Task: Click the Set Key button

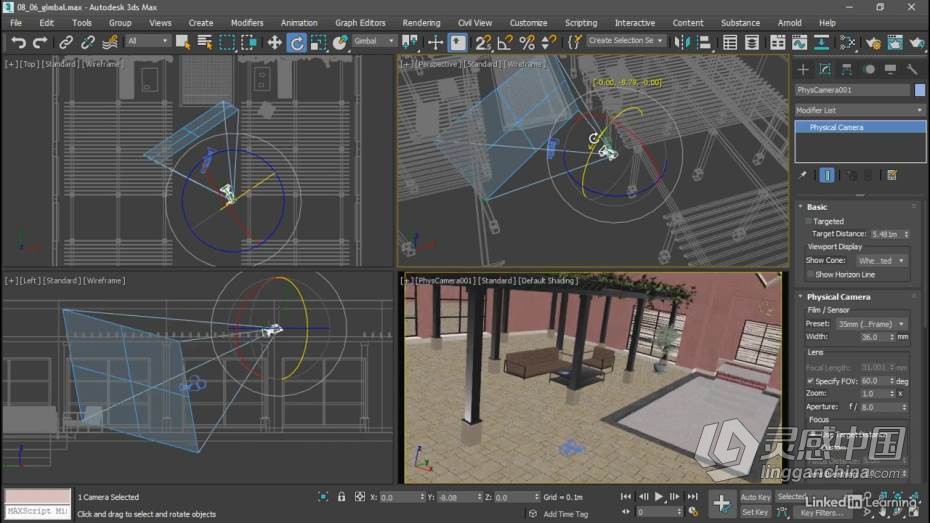Action: [756, 512]
